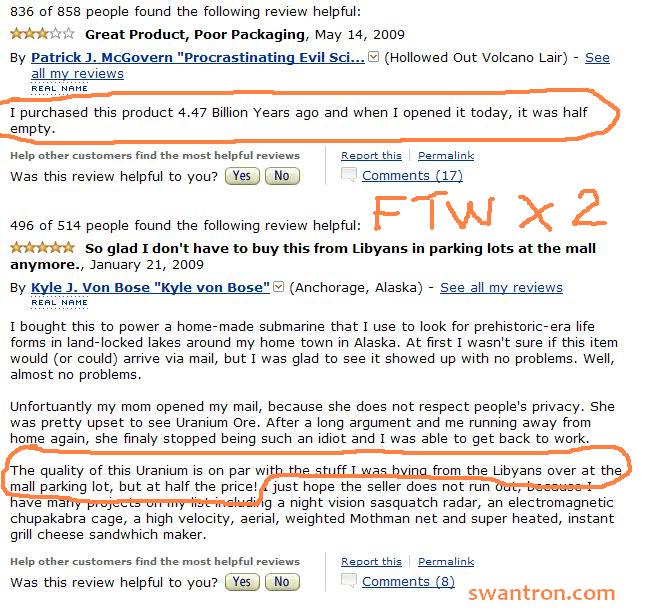This screenshot has height=614, width=657.
Task: Expand the dropdown arrow next to Patrick J. McGovern
Action: (374, 57)
